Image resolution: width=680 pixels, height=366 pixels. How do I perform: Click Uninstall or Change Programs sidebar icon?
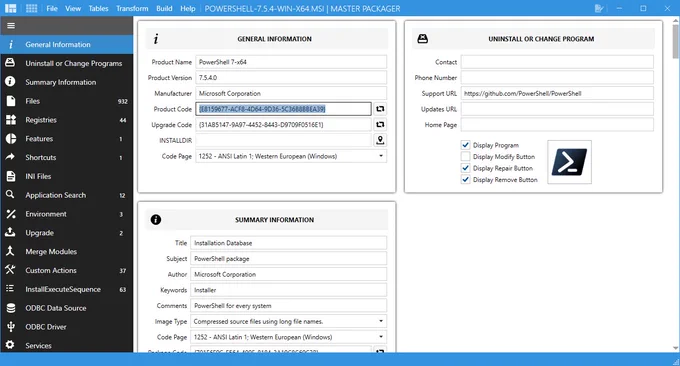pyautogui.click(x=10, y=63)
